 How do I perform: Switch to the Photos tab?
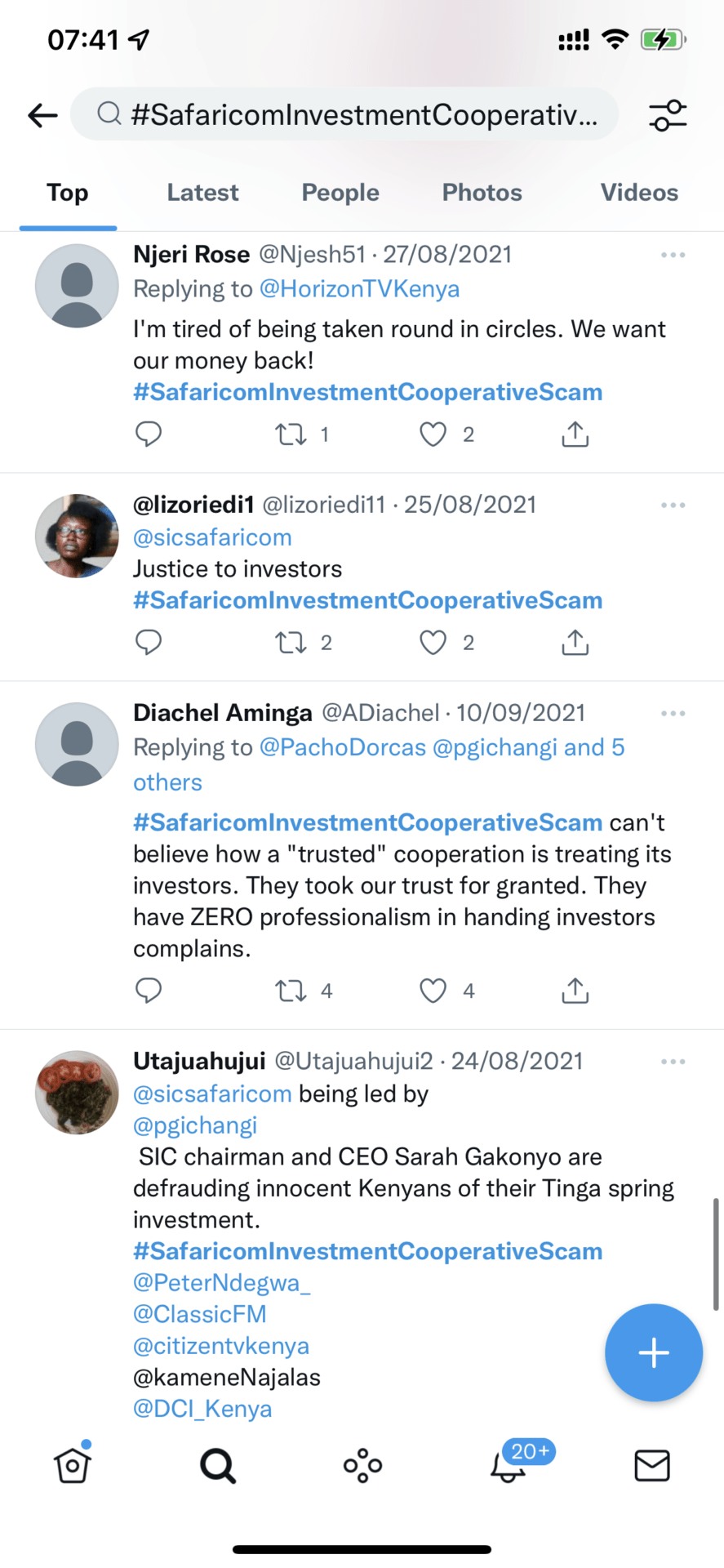[482, 193]
